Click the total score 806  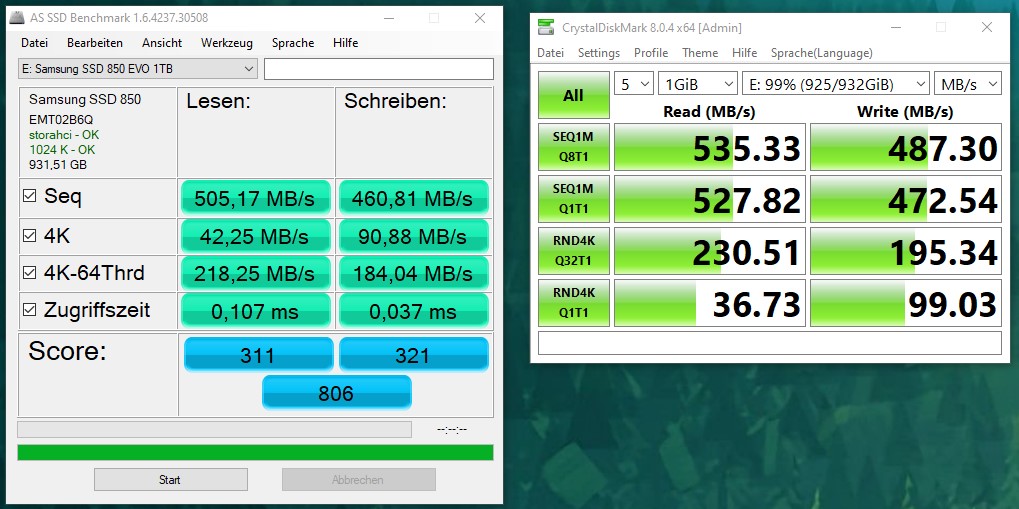(337, 393)
